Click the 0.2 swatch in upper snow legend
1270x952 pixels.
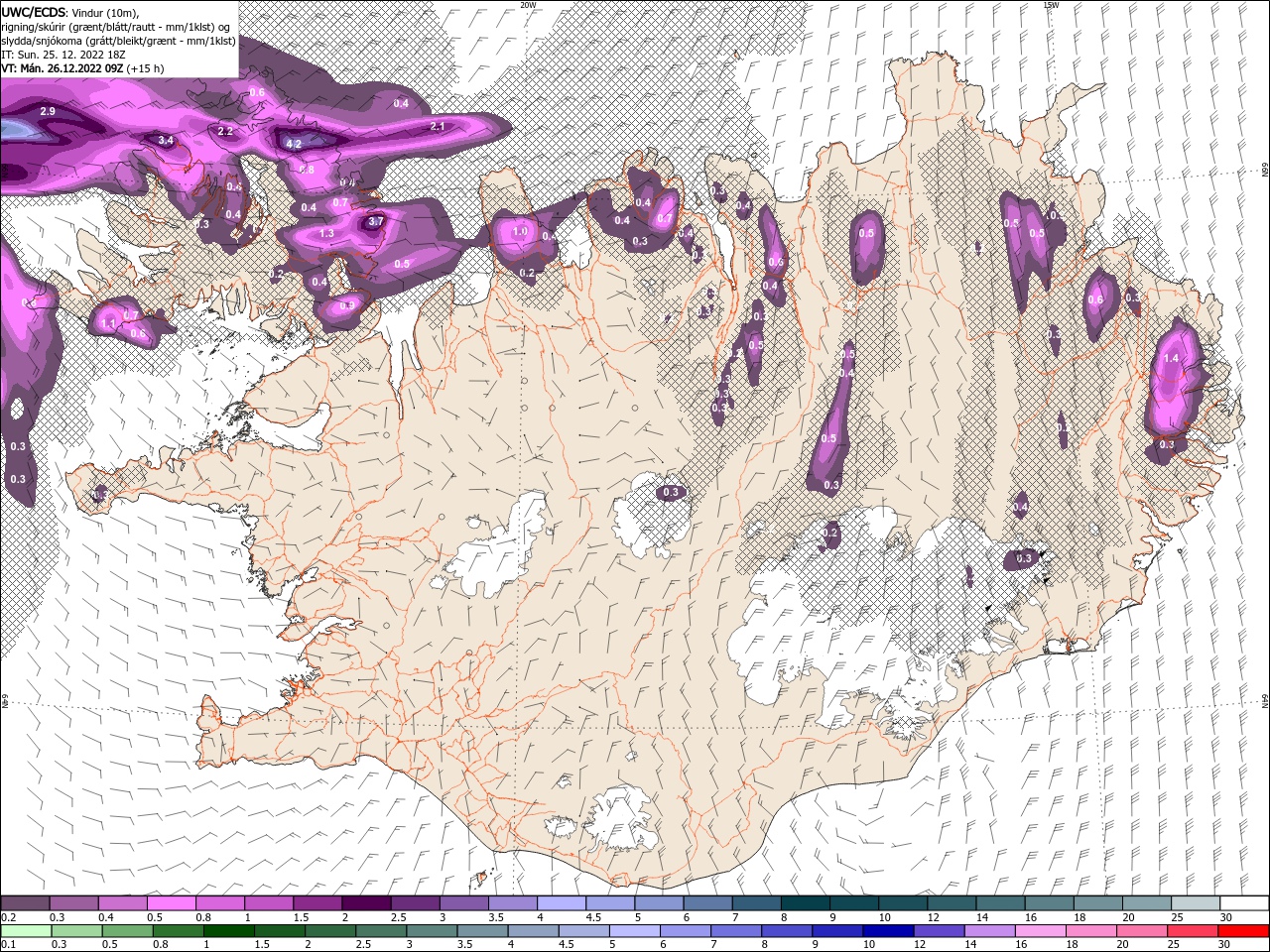(x=25, y=903)
